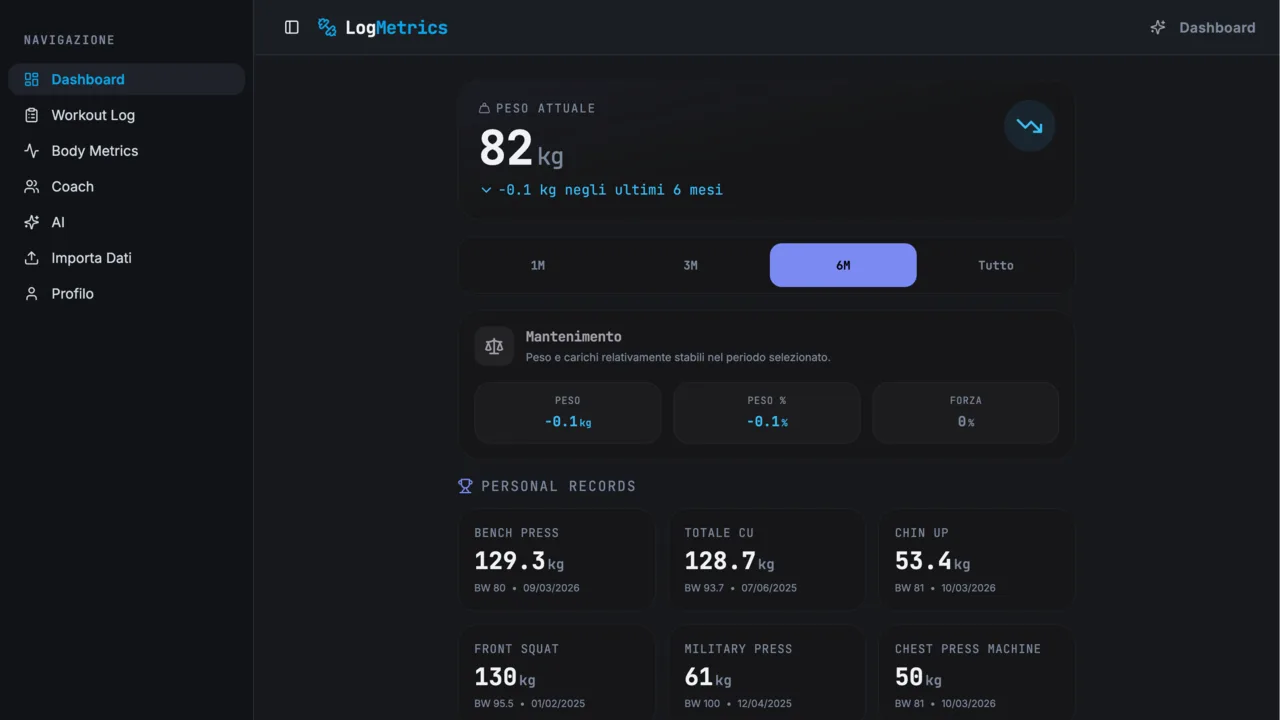Click the LogMetrics brand name

(x=396, y=28)
